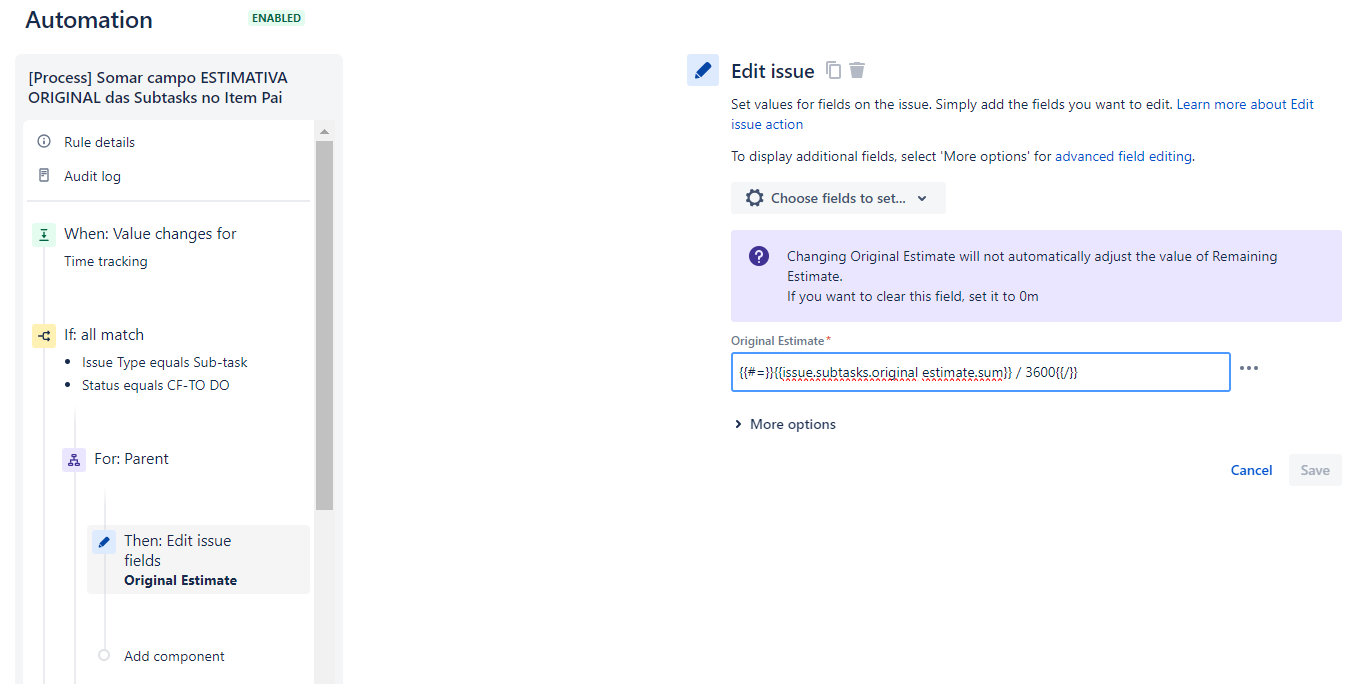Select the For: Parent branch
The height and width of the screenshot is (684, 1364).
(131, 459)
